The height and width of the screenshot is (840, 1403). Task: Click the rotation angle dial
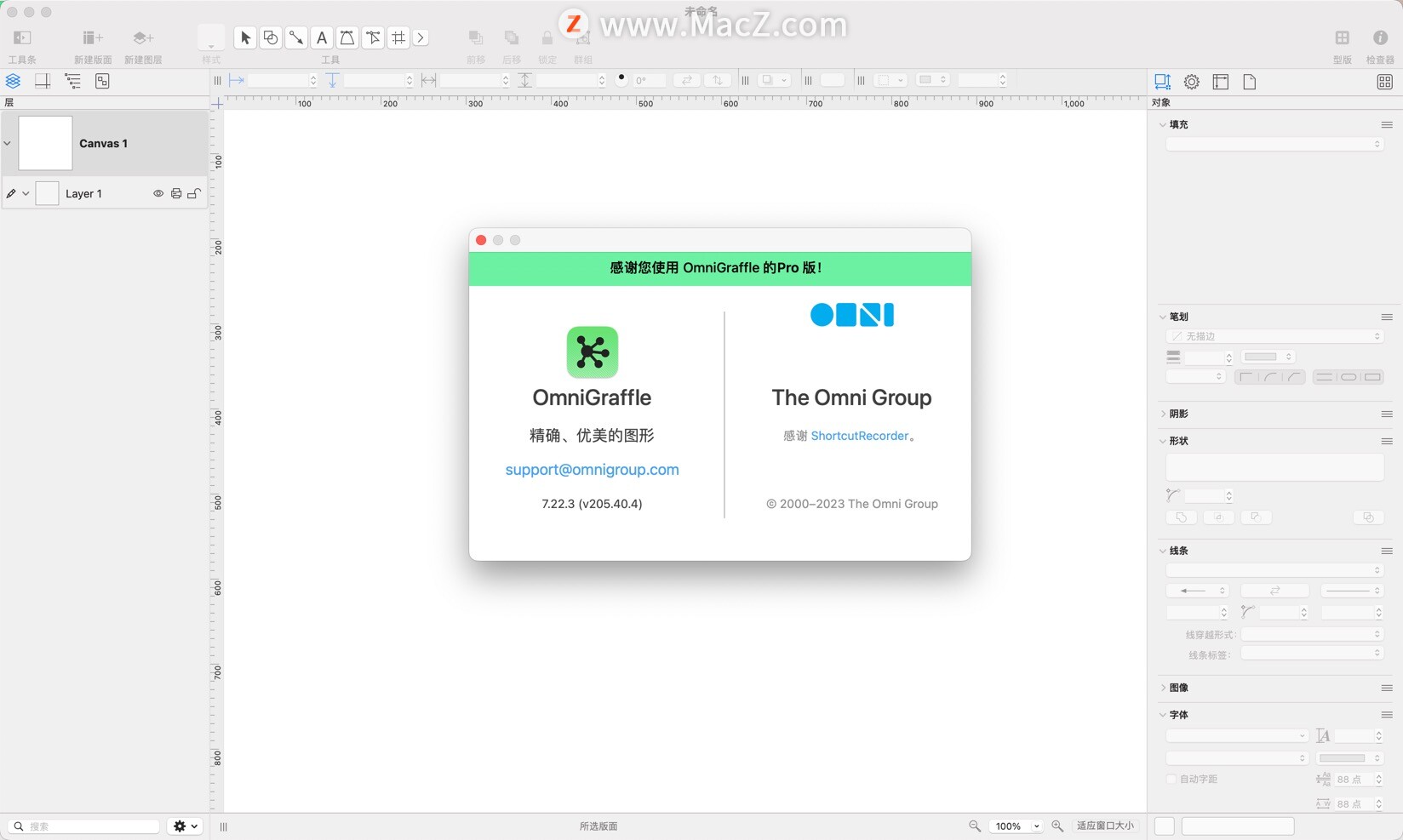click(x=621, y=79)
